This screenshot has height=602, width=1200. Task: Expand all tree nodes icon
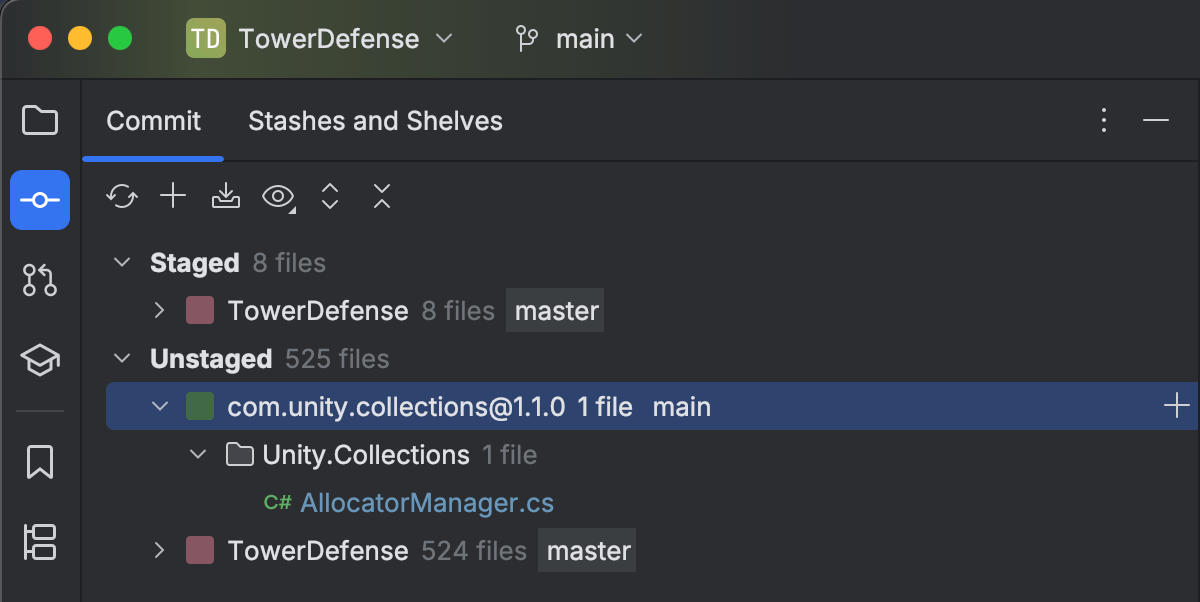pos(330,196)
